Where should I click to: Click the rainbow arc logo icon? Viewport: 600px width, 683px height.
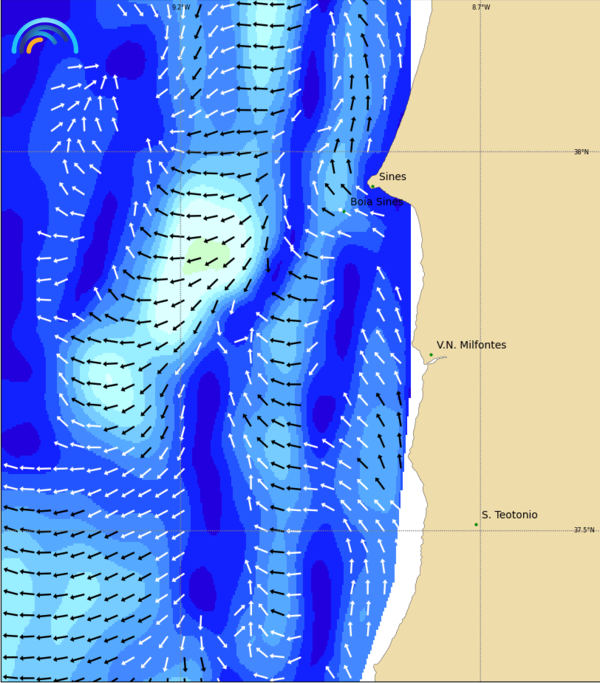[x=43, y=37]
